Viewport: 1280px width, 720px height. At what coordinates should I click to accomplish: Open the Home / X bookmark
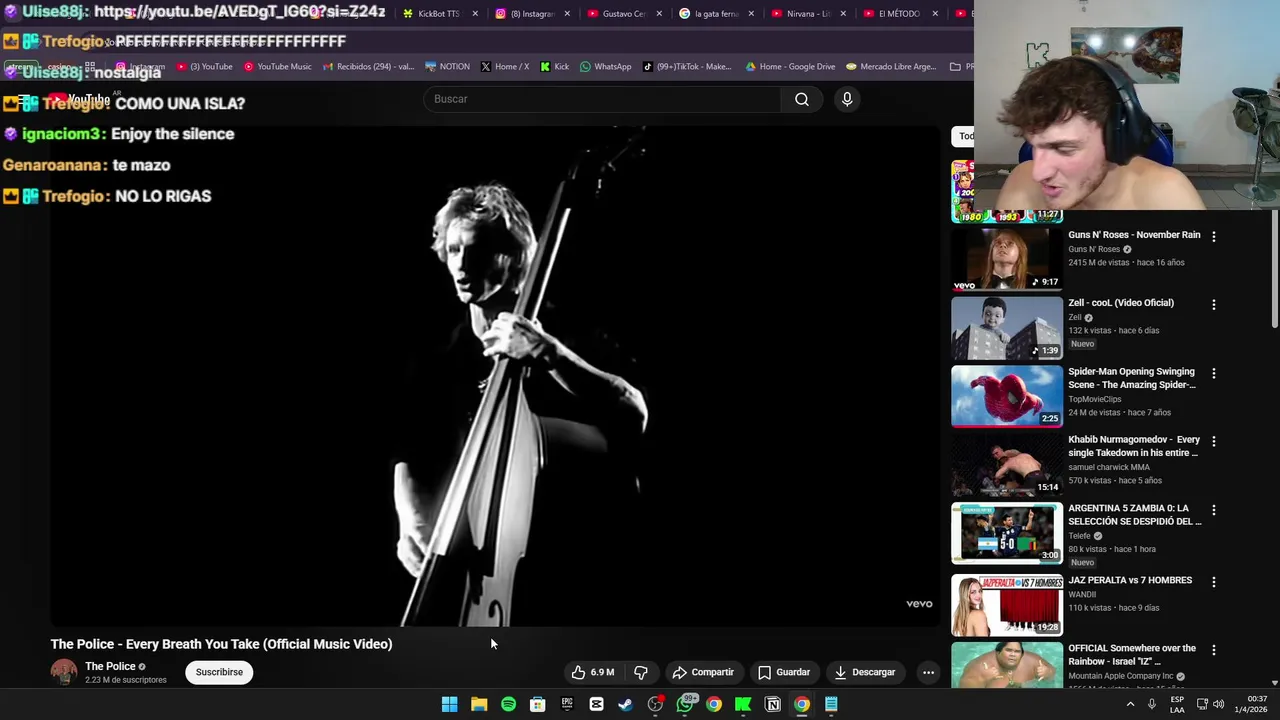(x=505, y=67)
